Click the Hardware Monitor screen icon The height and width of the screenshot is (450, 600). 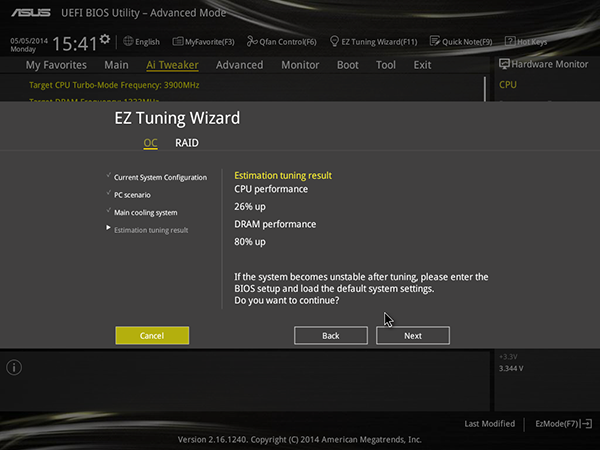point(504,64)
